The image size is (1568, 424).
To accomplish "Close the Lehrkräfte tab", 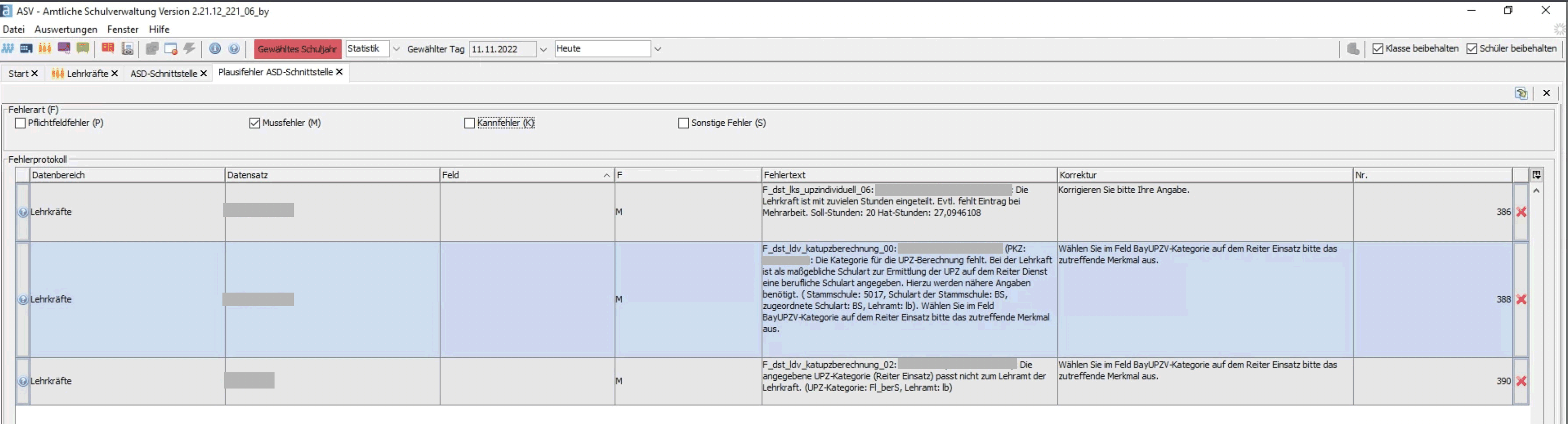I will click(x=114, y=73).
